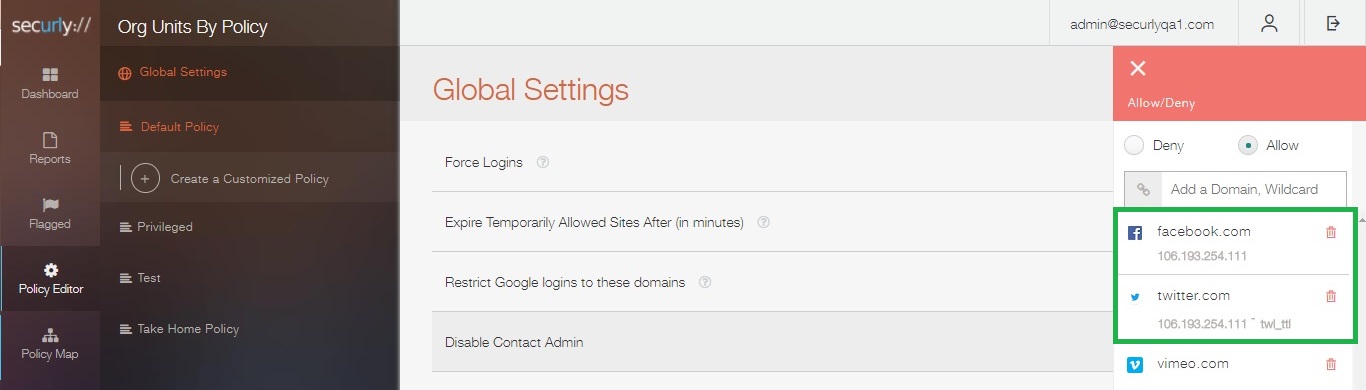Delete the twitter.com entry
1366x390 pixels.
(1330, 296)
